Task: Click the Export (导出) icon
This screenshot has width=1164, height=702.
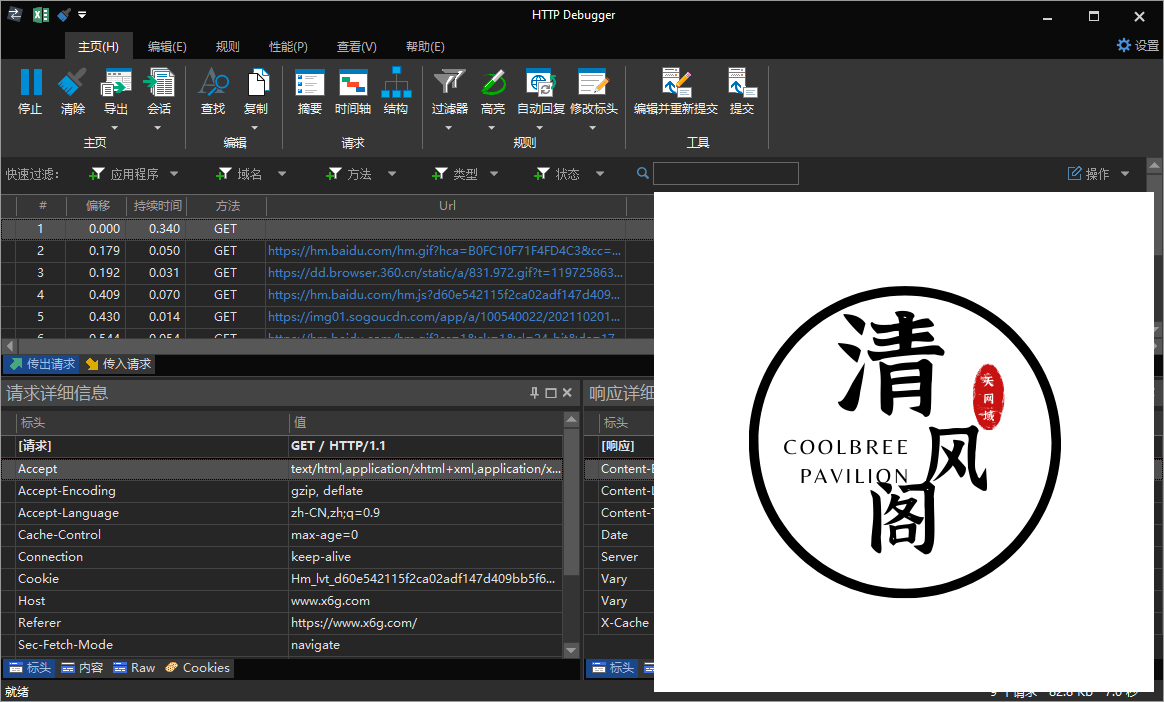Action: (x=116, y=83)
